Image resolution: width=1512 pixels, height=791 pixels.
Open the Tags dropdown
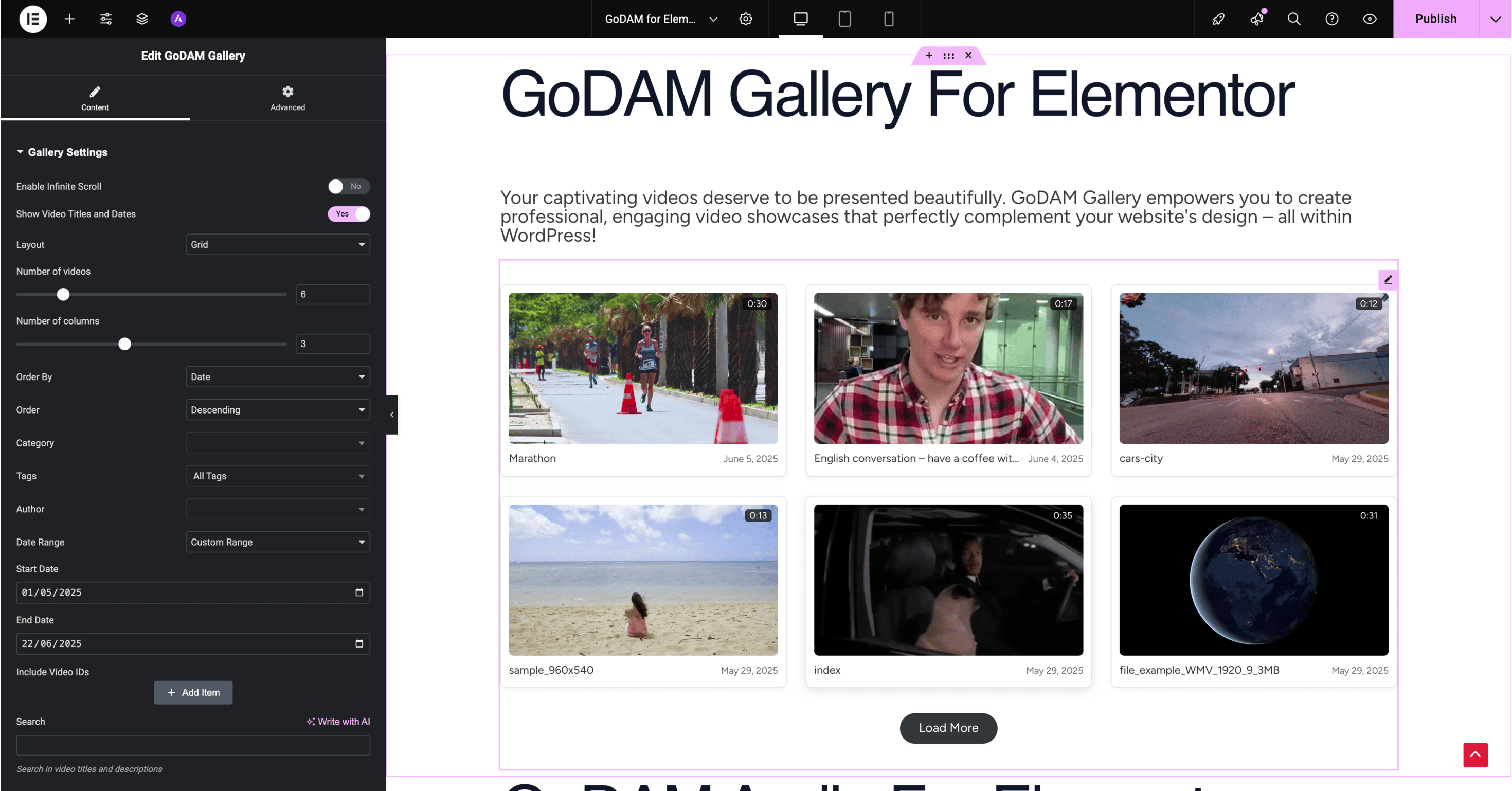click(278, 476)
